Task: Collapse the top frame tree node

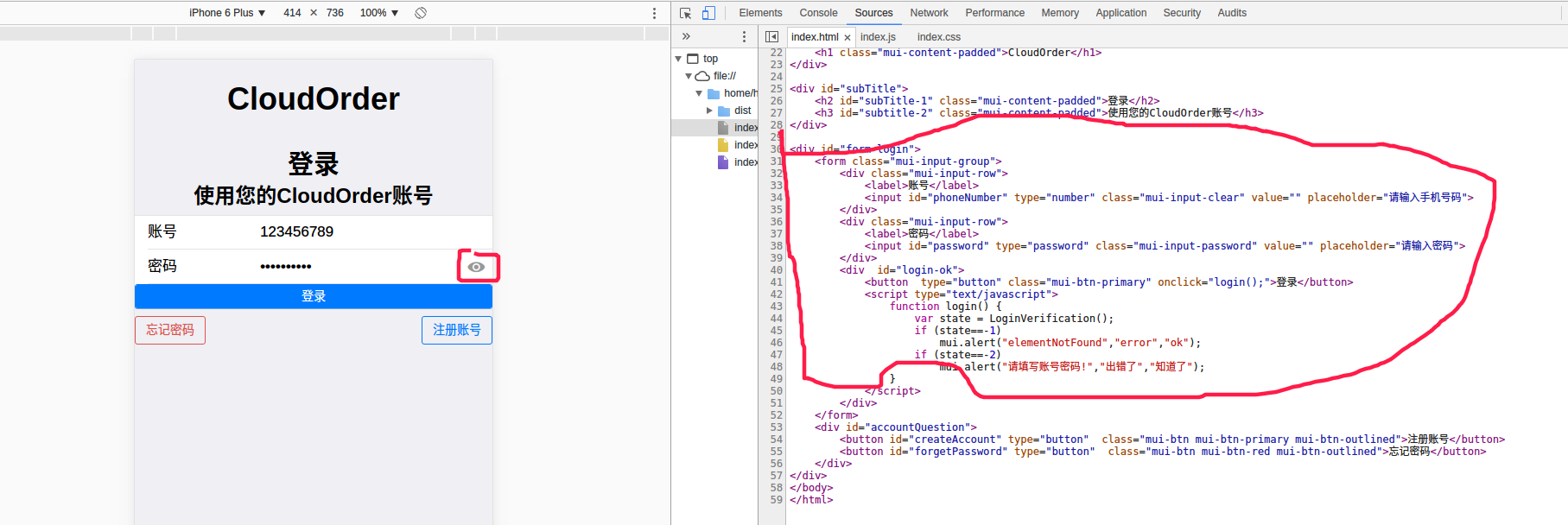Action: coord(678,59)
